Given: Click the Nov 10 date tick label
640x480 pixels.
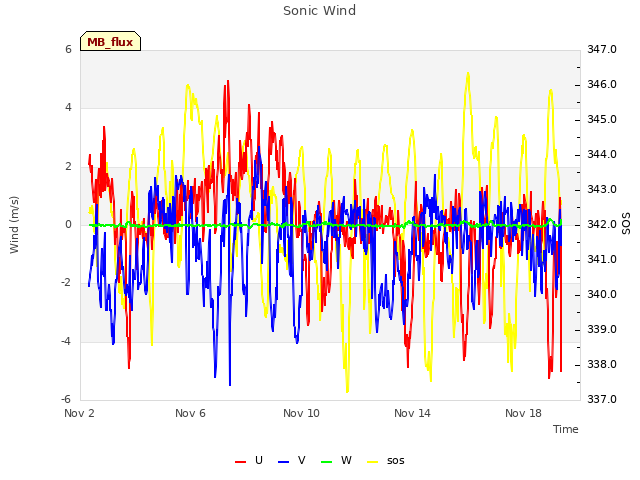Looking at the screenshot, I should pos(301,413).
